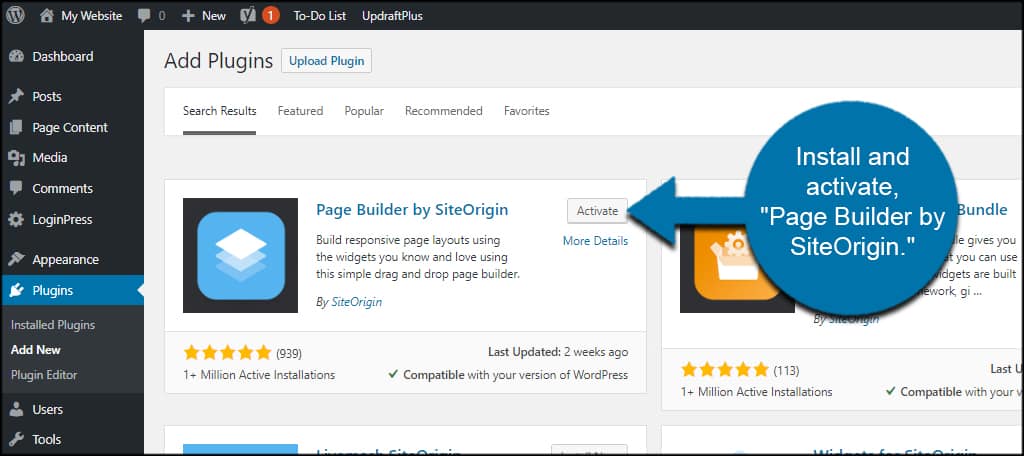Image resolution: width=1024 pixels, height=456 pixels.
Task: Click the Tools wrench icon
Action: (x=16, y=440)
